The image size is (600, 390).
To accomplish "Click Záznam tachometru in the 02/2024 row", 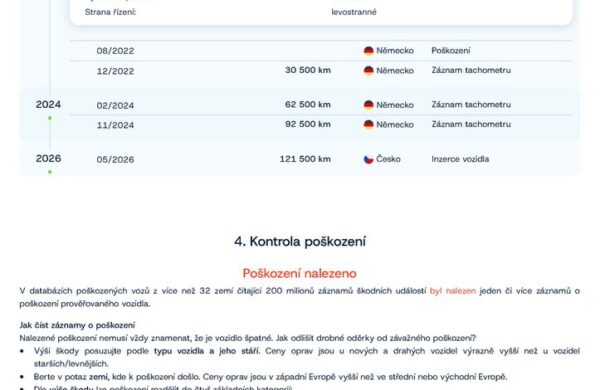I will (x=471, y=104).
